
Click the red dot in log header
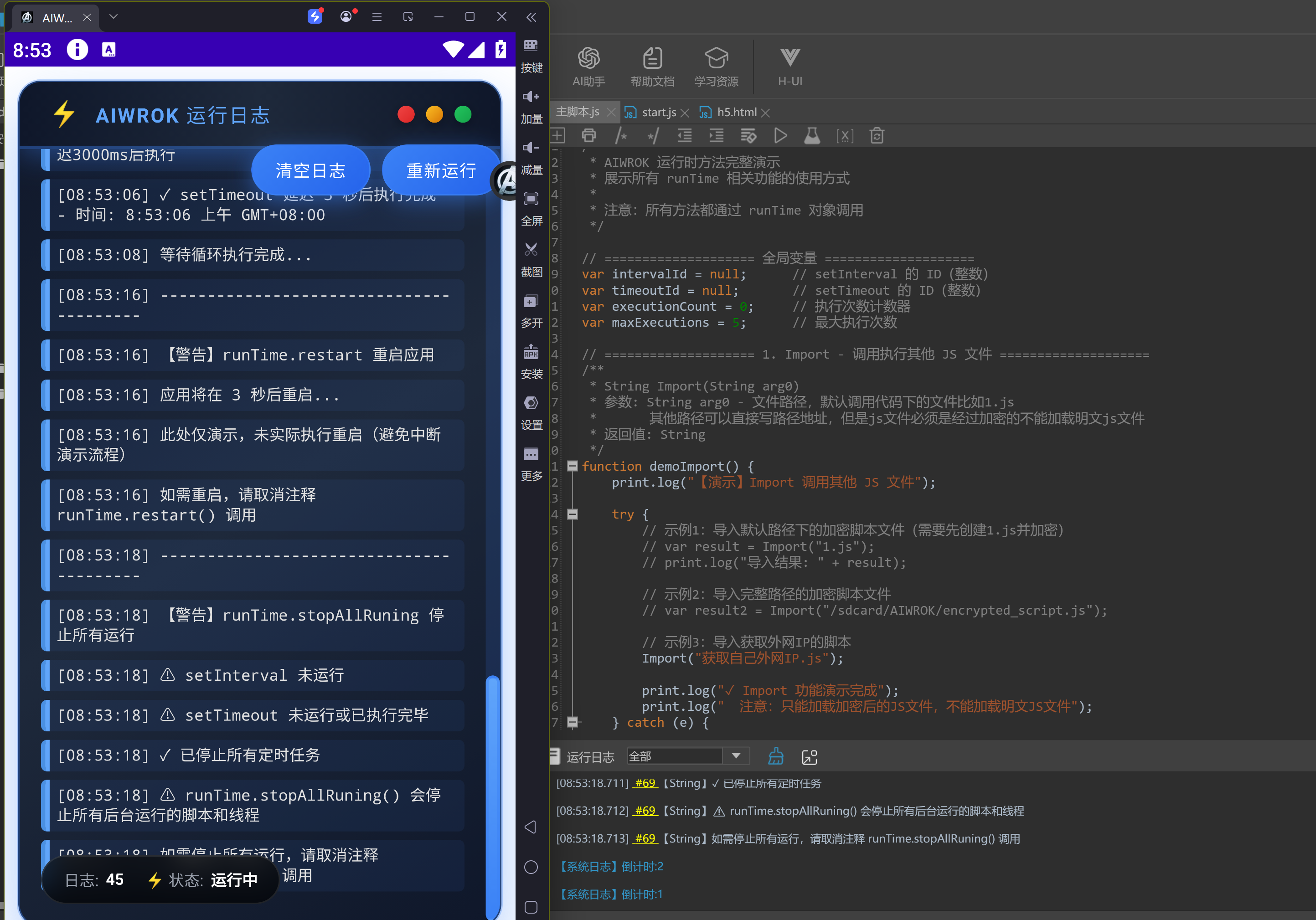[x=406, y=114]
